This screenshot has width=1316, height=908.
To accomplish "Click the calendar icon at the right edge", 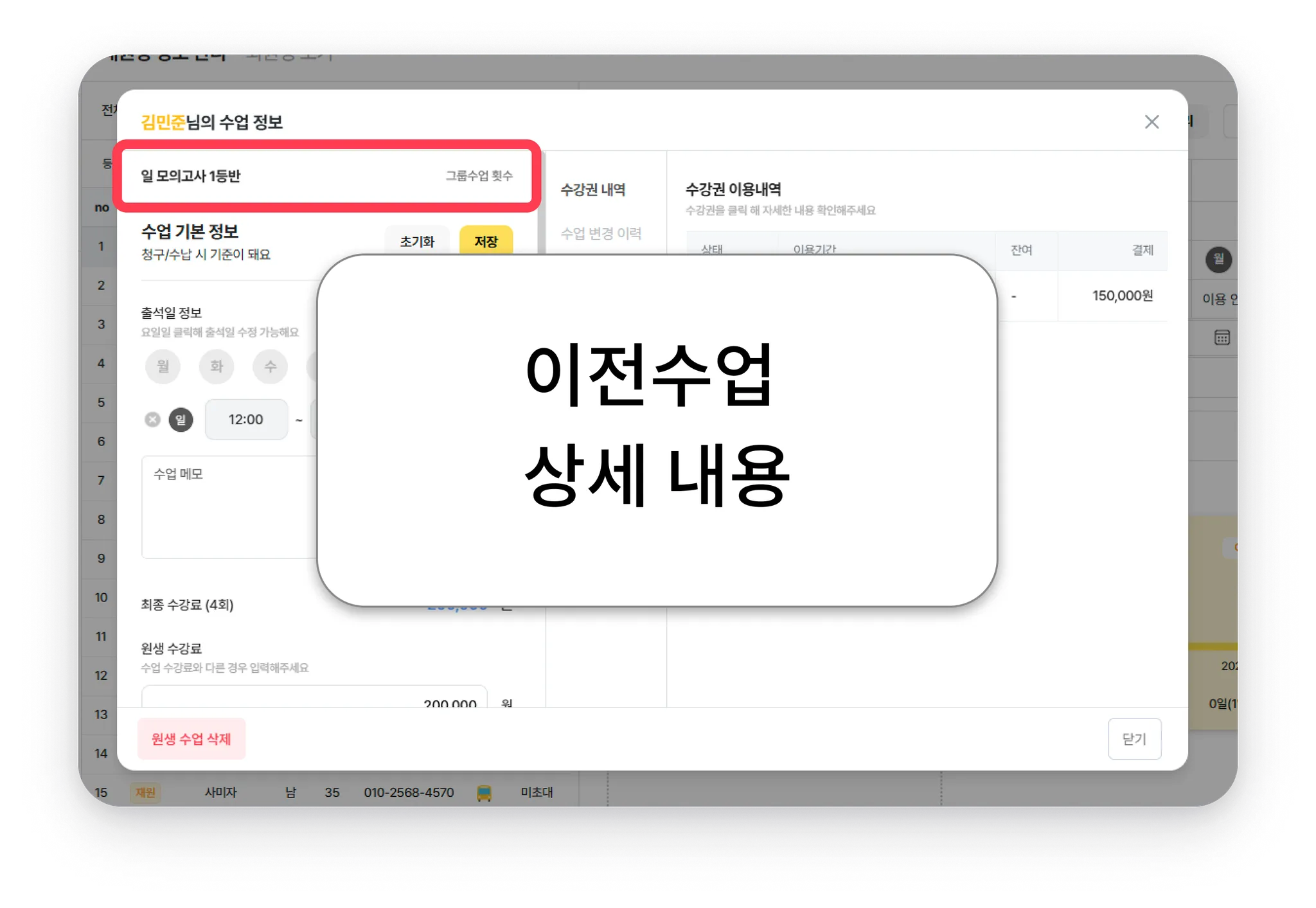I will point(1222,338).
